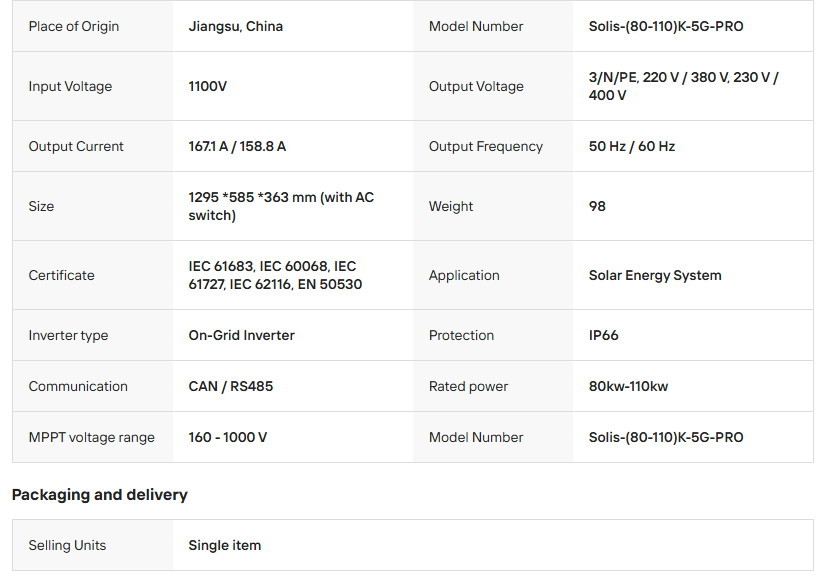This screenshot has width=825, height=583.
Task: Click the Selling Units label
Action: (x=67, y=546)
